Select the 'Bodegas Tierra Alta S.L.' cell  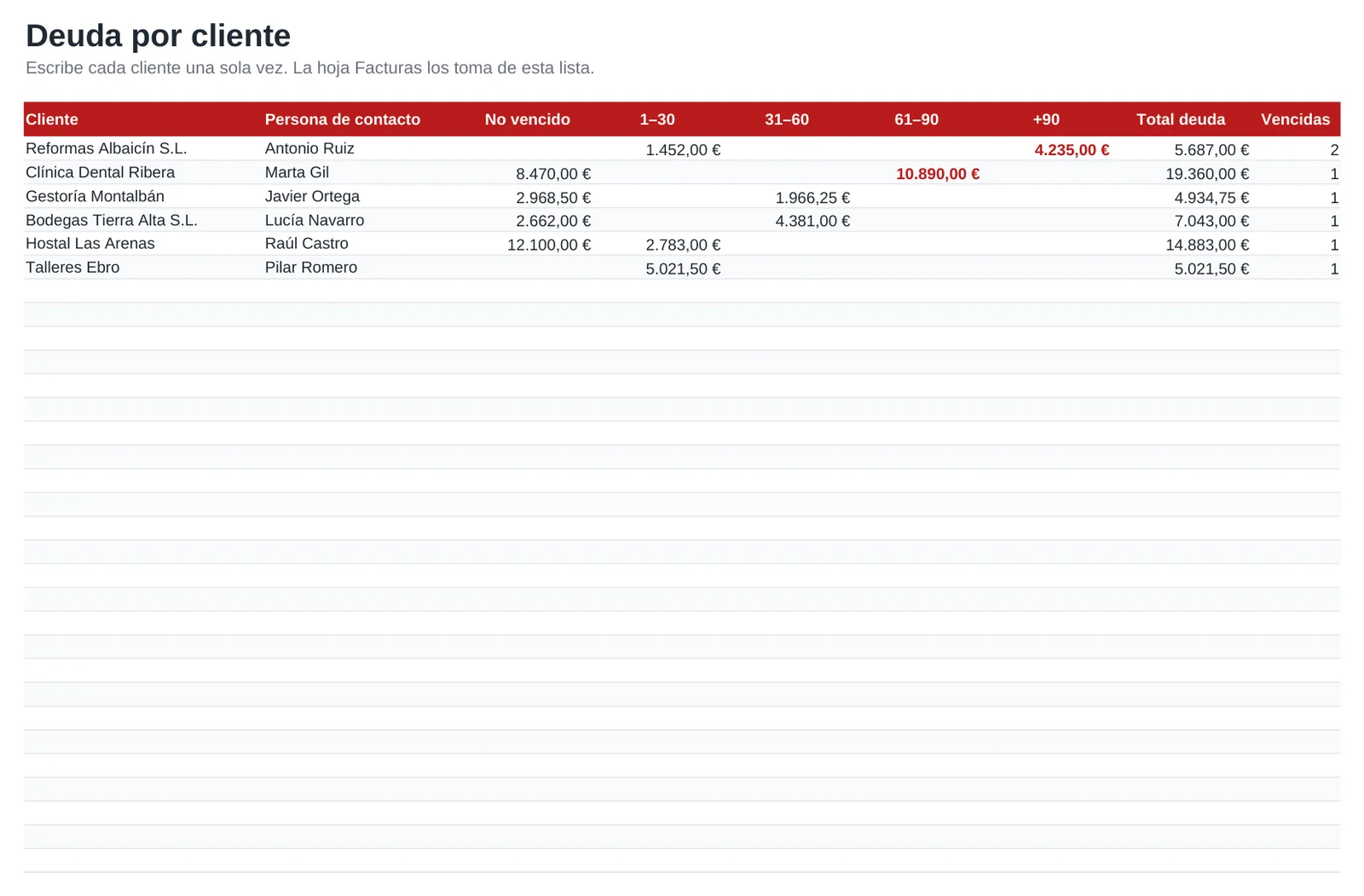click(112, 220)
